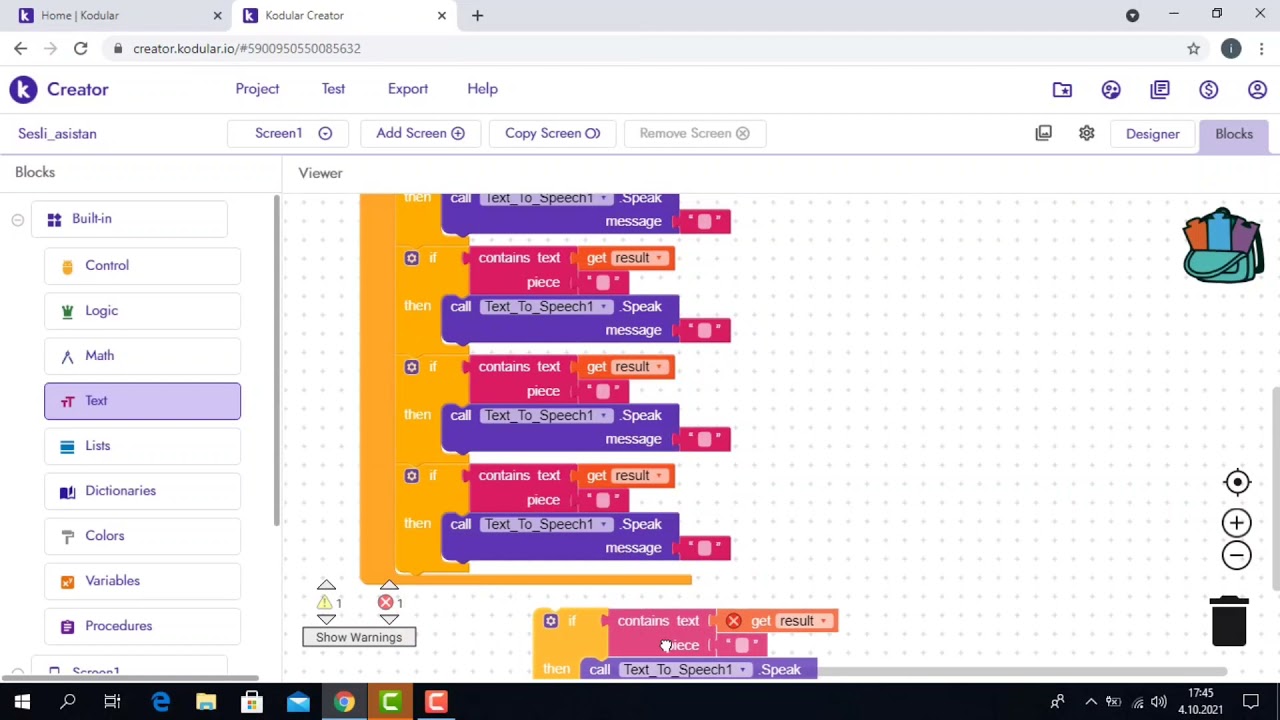
Task: Center workspace with the target icon
Action: [x=1237, y=482]
